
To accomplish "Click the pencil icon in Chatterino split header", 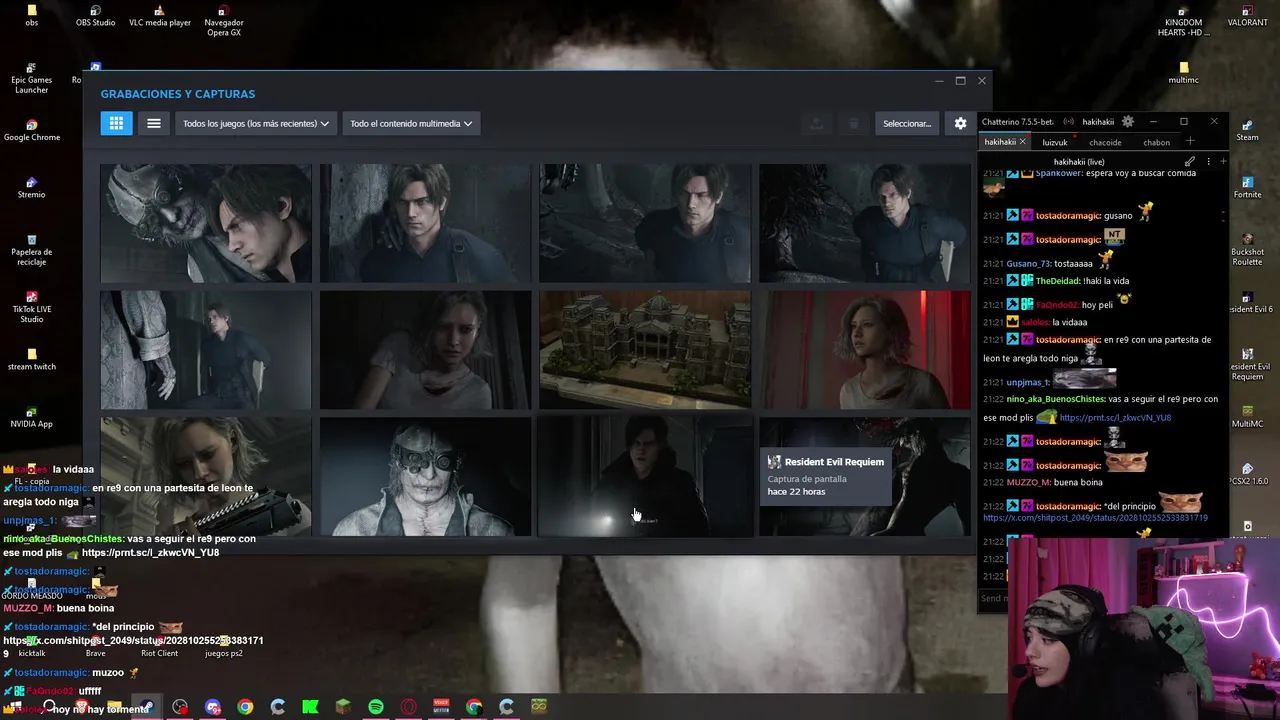I will tap(1189, 161).
